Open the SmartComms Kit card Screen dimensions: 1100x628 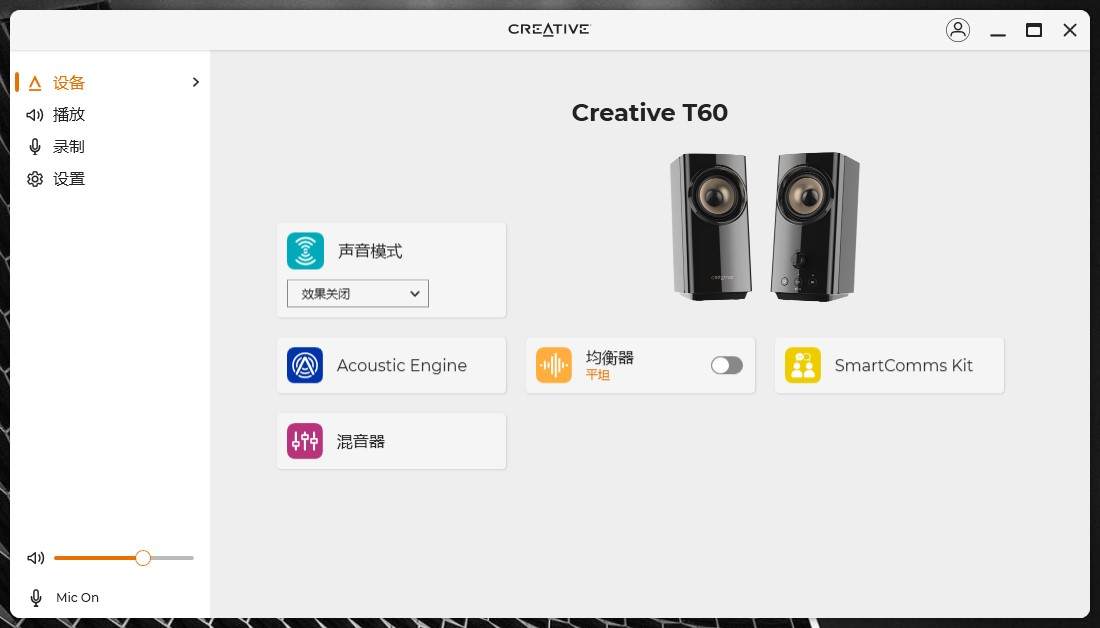[x=890, y=365]
